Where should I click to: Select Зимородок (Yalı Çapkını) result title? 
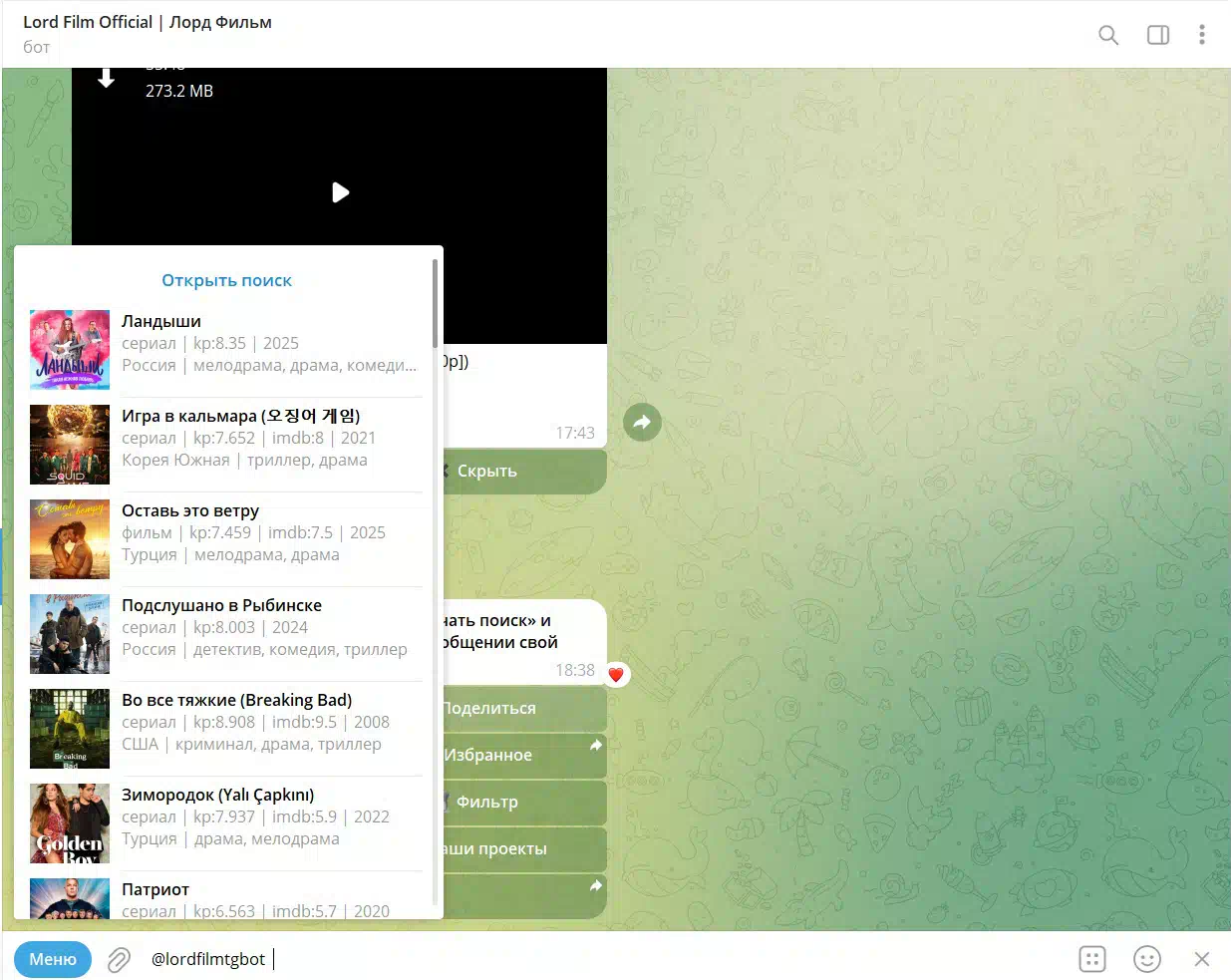pyautogui.click(x=217, y=795)
